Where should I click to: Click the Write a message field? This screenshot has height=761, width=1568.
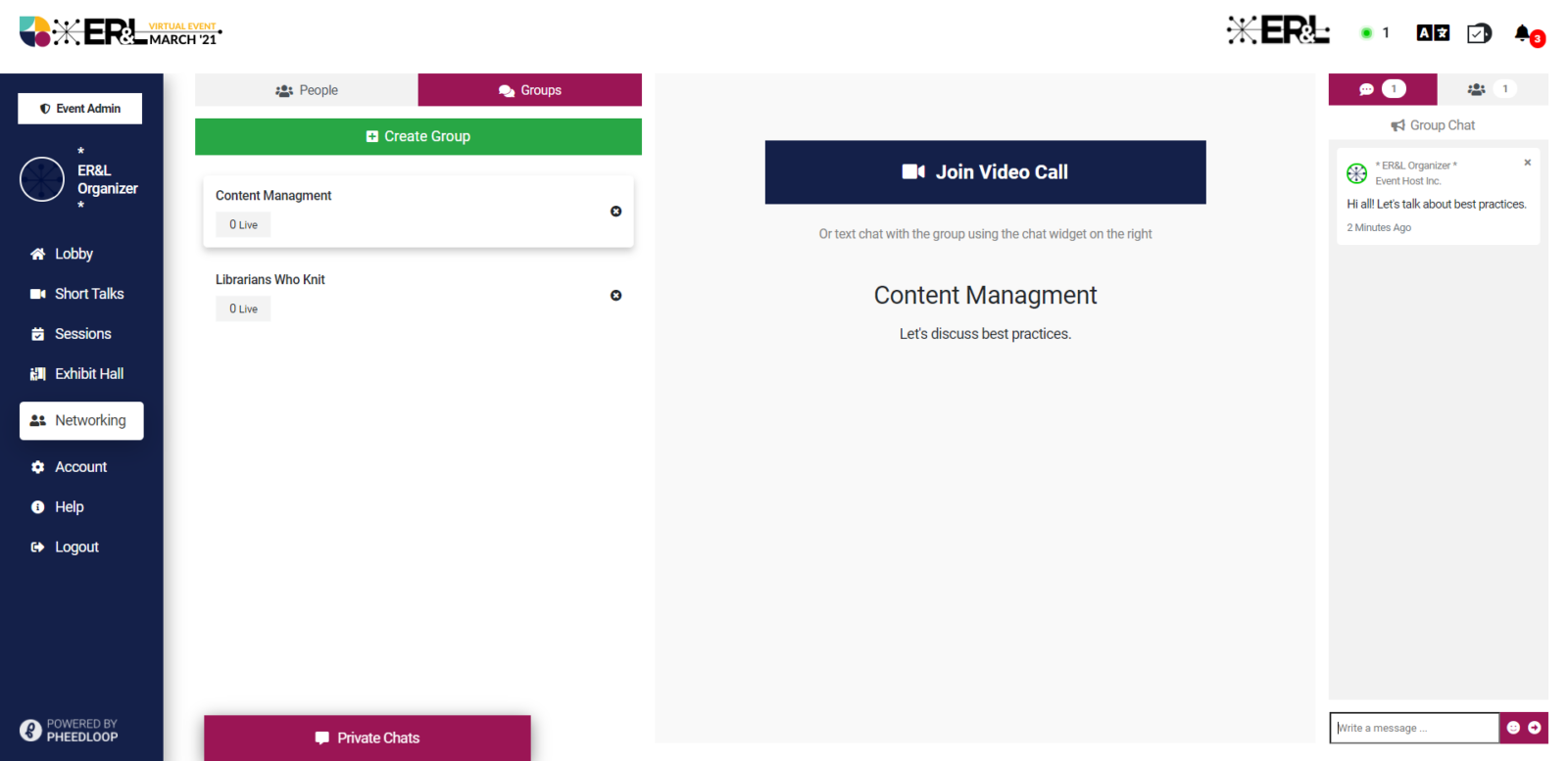pos(1413,728)
